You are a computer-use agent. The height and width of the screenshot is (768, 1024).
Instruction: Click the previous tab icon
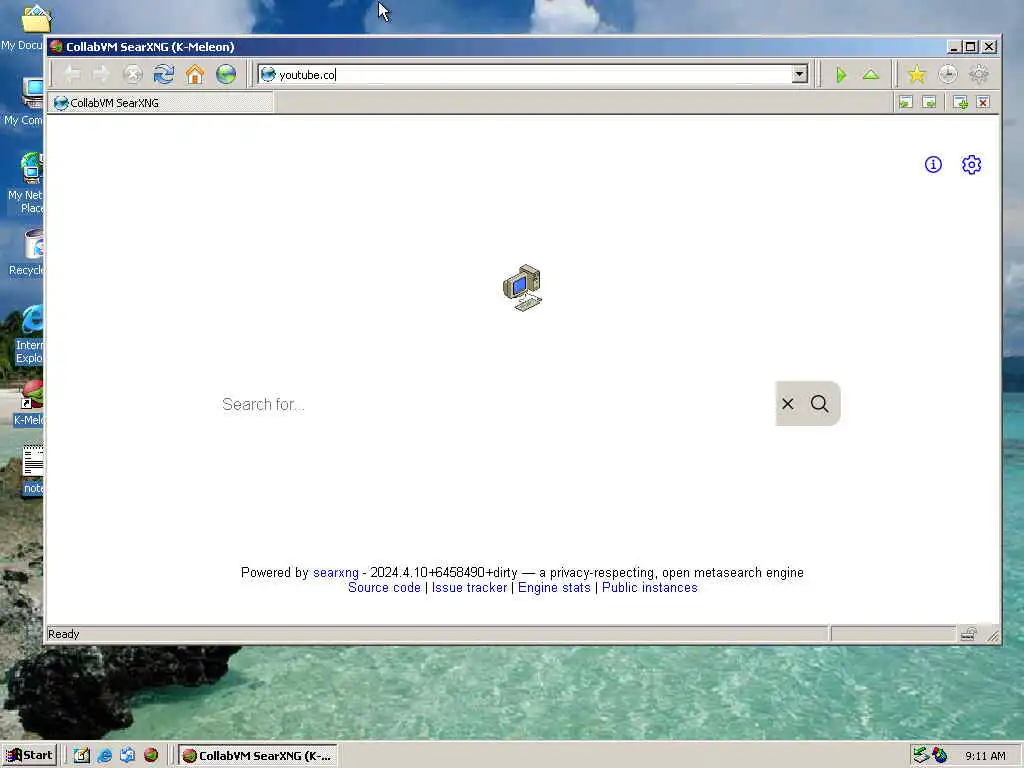coord(905,103)
